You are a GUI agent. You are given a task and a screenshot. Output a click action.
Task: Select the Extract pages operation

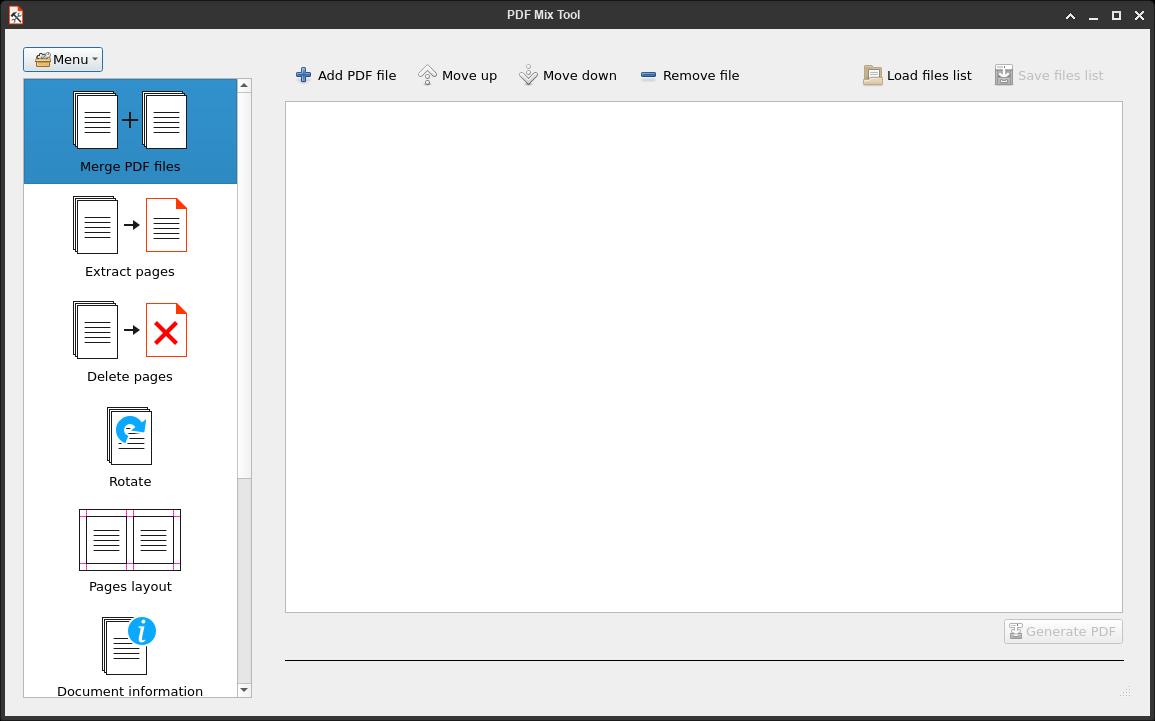click(130, 236)
